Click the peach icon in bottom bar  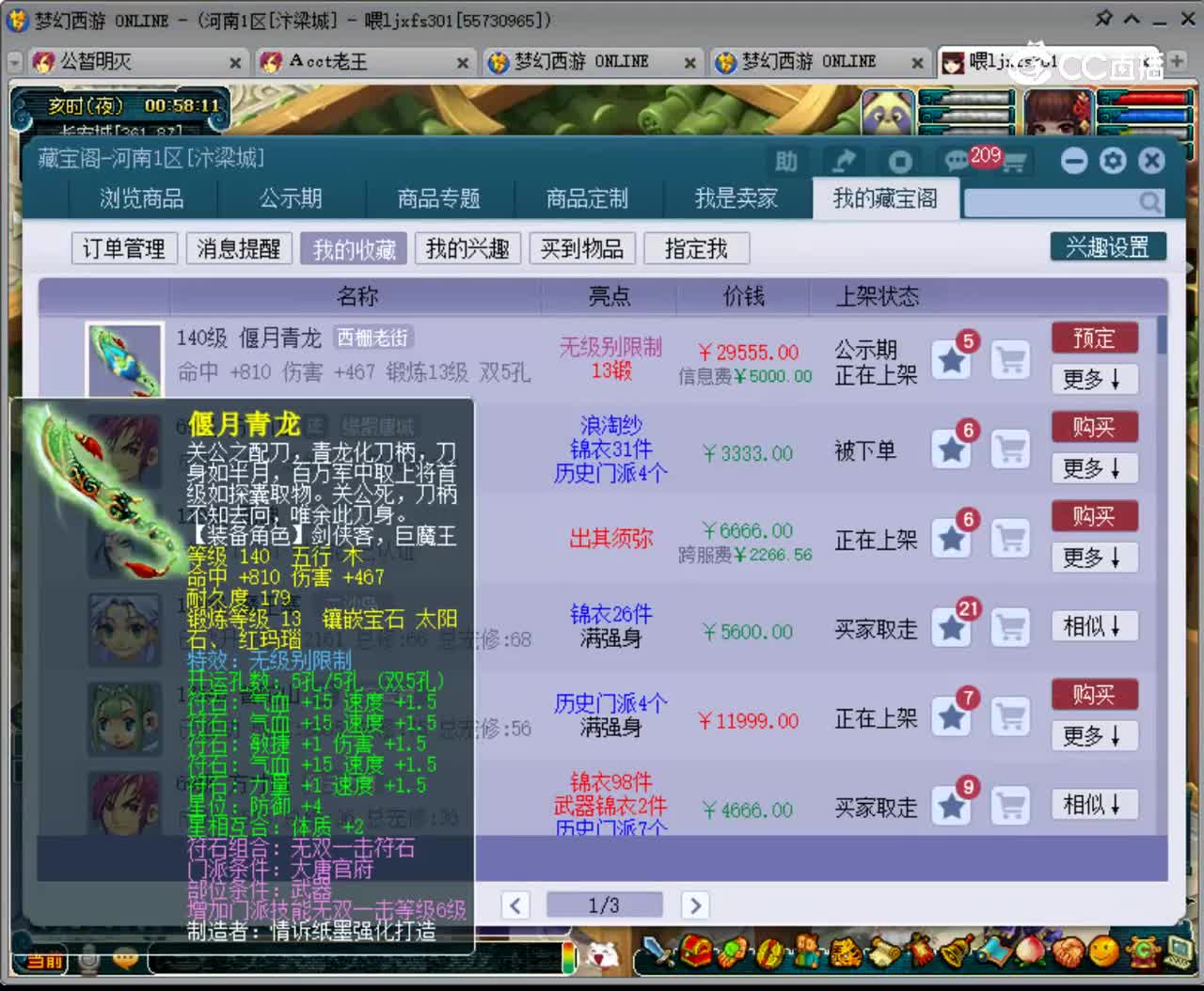pos(1030,952)
